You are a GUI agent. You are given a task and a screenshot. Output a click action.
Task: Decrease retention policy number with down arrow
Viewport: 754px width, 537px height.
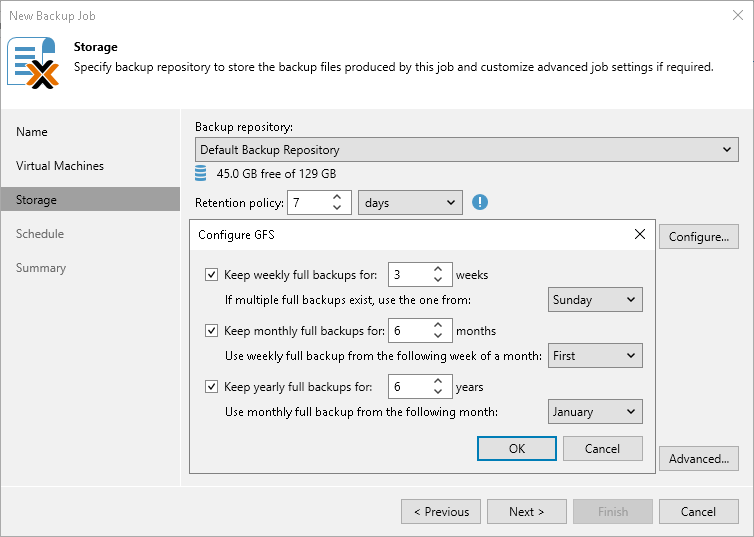(x=338, y=208)
